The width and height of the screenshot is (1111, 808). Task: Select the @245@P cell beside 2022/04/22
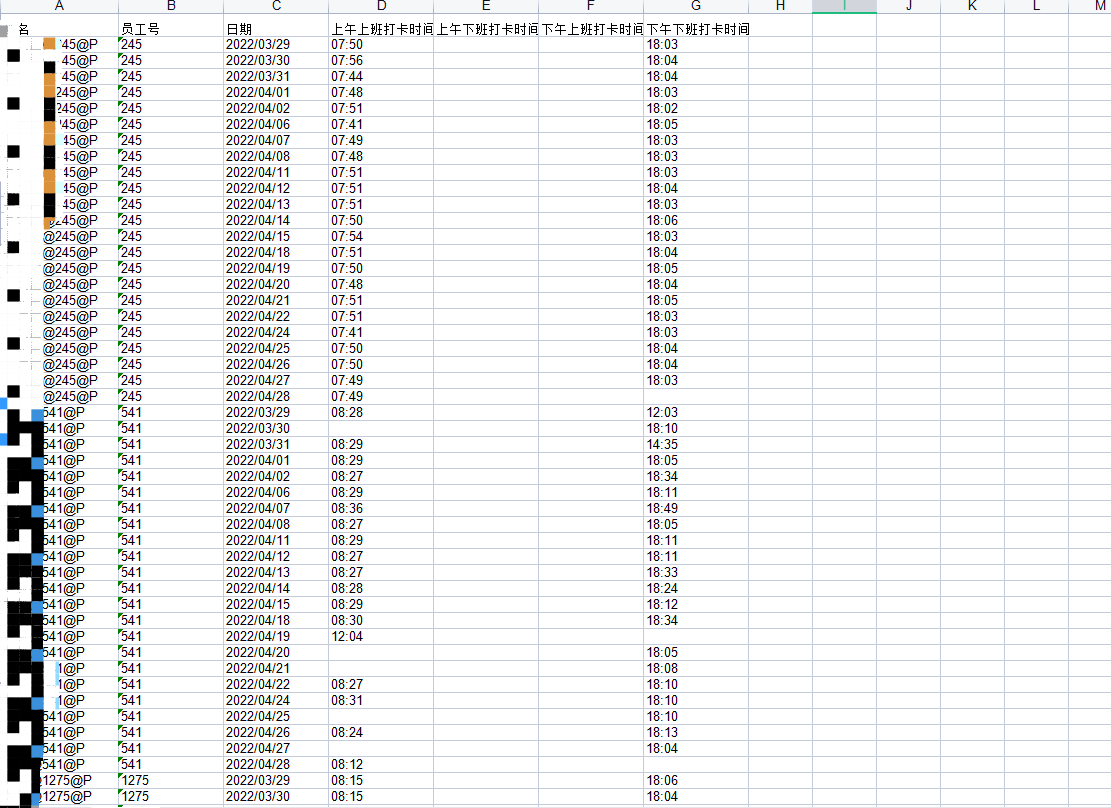coord(60,316)
